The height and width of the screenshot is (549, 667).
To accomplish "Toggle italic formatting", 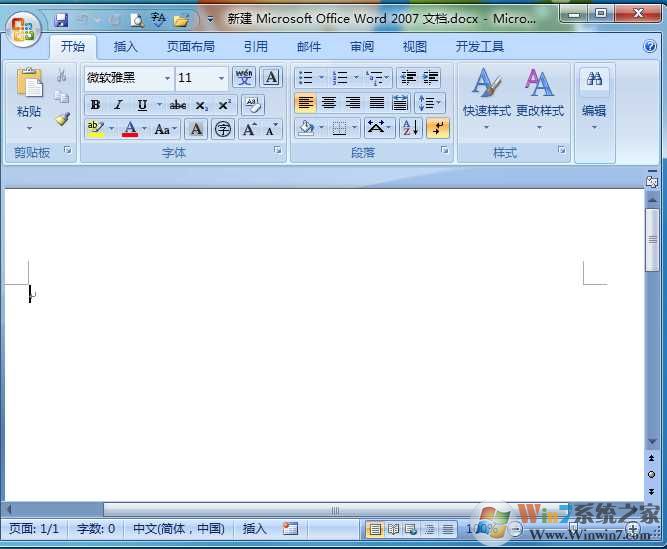I will pos(118,105).
